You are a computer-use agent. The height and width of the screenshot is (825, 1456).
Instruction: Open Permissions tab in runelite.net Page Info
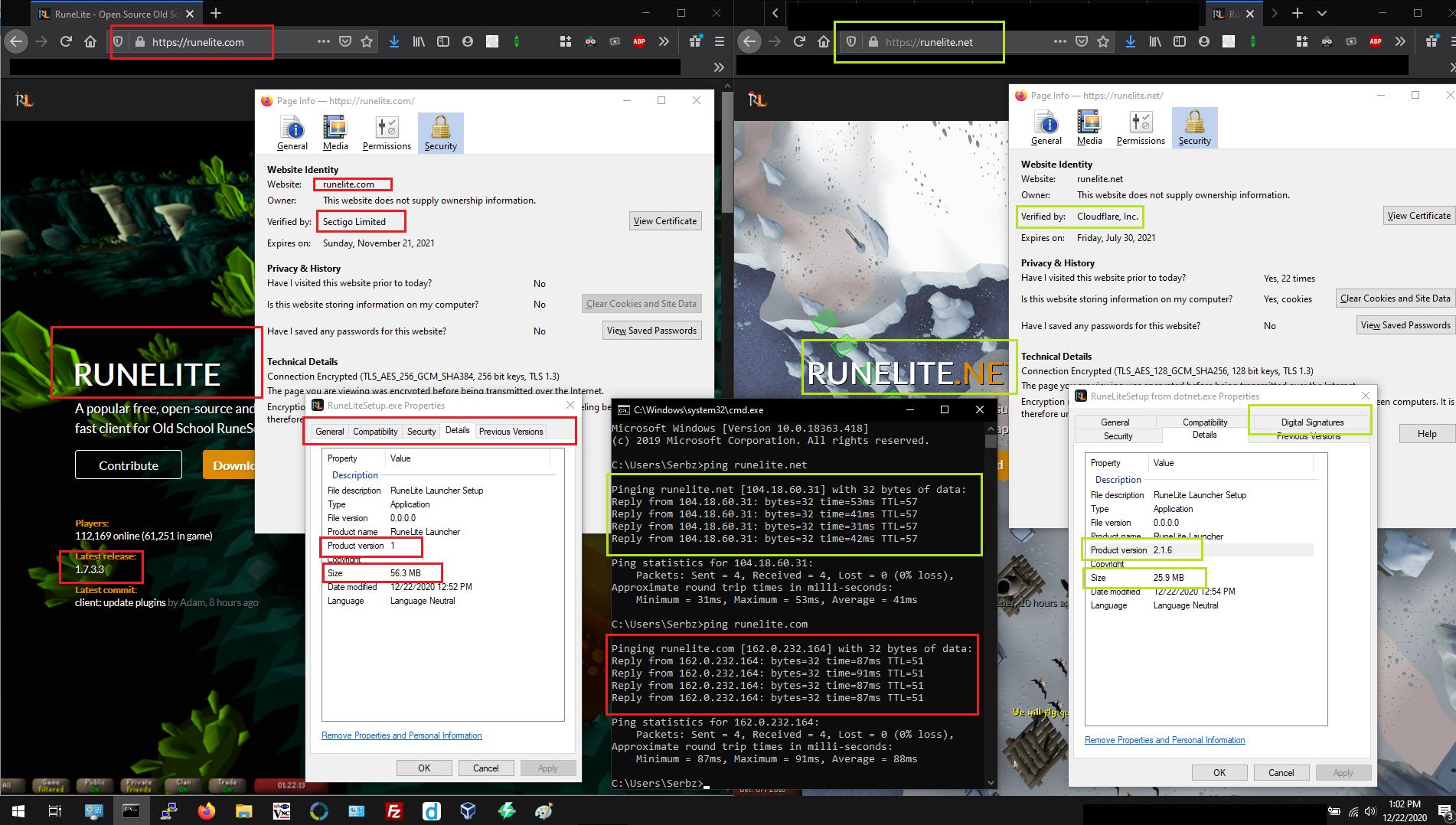tap(1141, 128)
